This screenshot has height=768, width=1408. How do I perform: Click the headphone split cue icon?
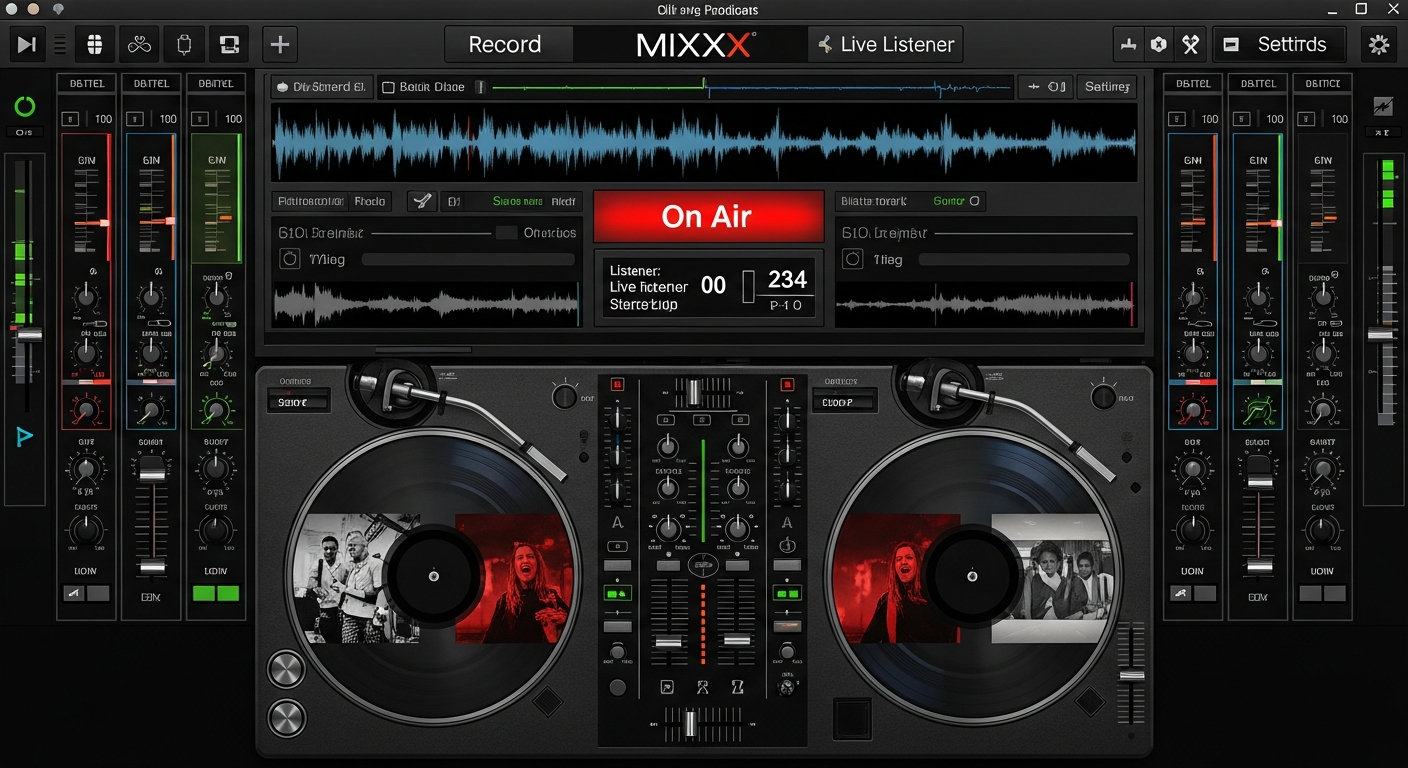click(138, 44)
